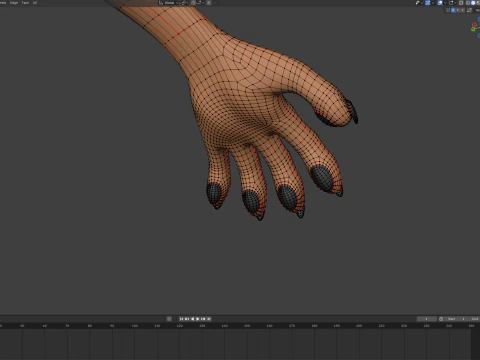Open the Global transform orientation dropdown
The image size is (480, 360).
tap(168, 3)
